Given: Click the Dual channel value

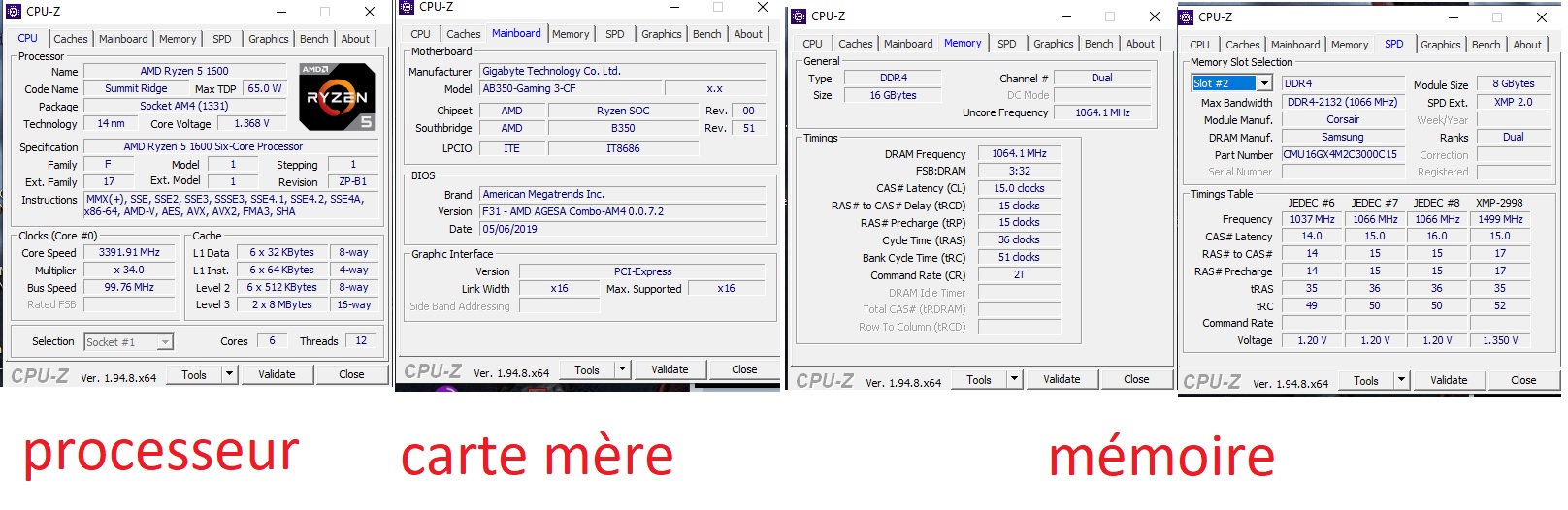Looking at the screenshot, I should (x=1102, y=78).
